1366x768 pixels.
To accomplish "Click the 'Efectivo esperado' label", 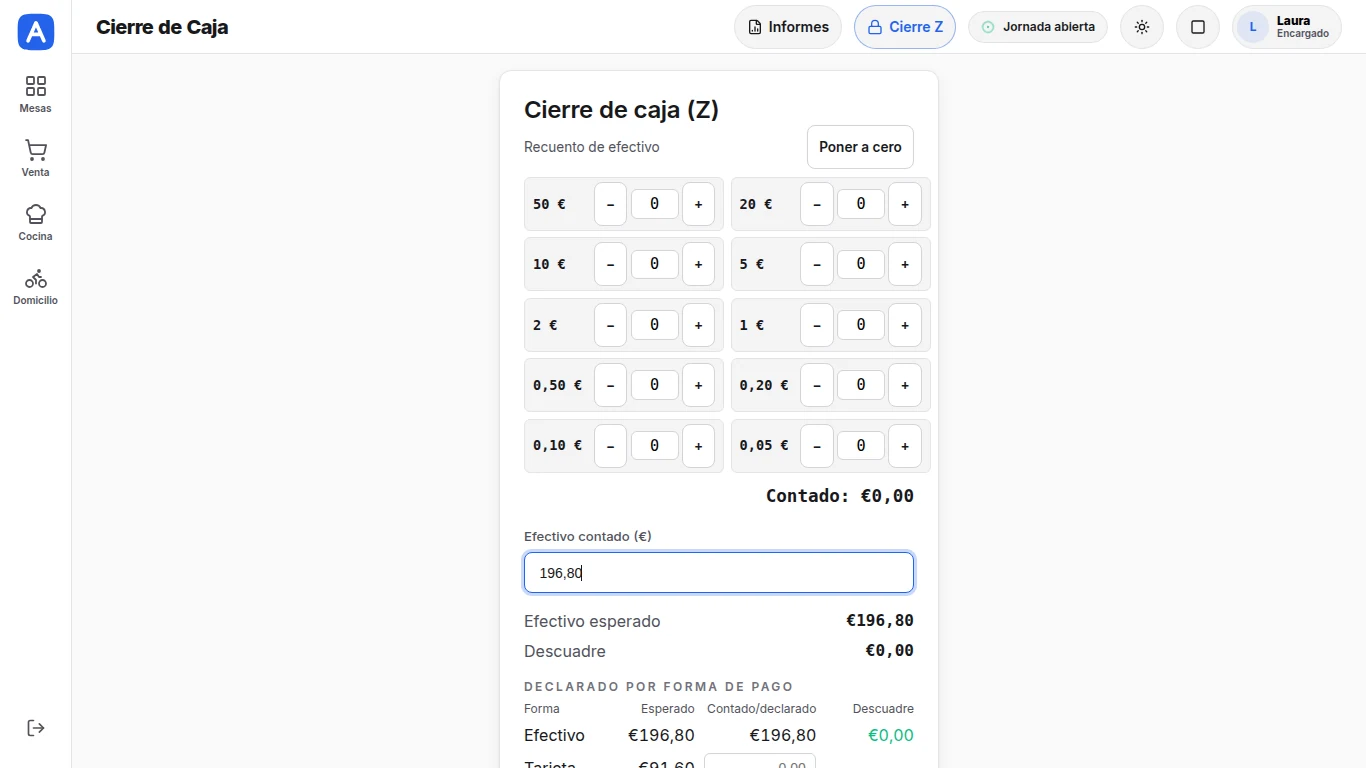I will (592, 622).
